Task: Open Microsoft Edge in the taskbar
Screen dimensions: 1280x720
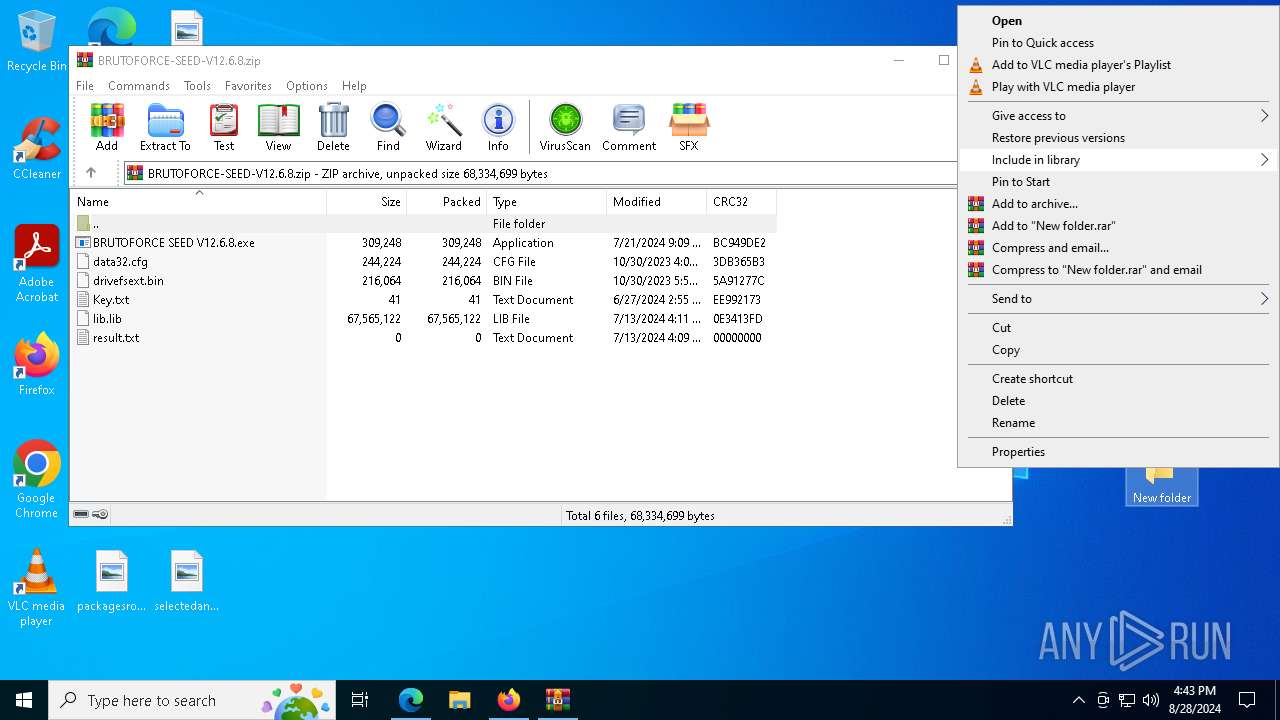Action: click(x=411, y=700)
